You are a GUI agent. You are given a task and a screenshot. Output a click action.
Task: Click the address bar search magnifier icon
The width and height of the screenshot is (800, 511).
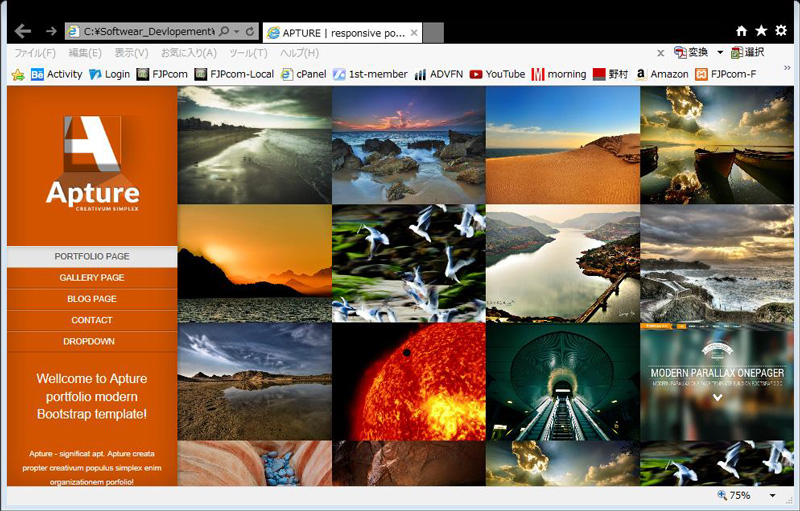(224, 32)
